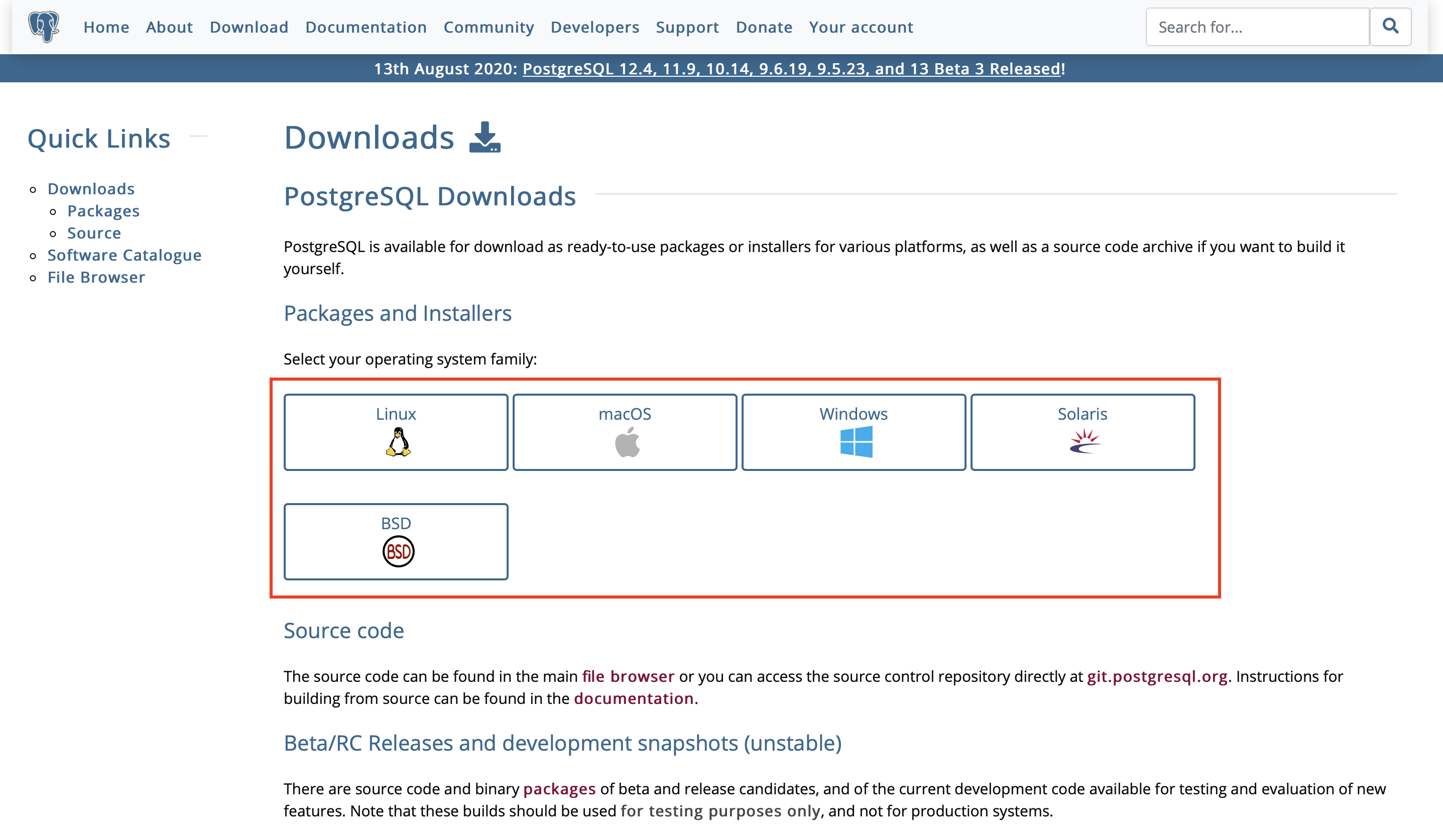1443x840 pixels.
Task: Click the Software Catalogue quick link
Action: tap(124, 254)
